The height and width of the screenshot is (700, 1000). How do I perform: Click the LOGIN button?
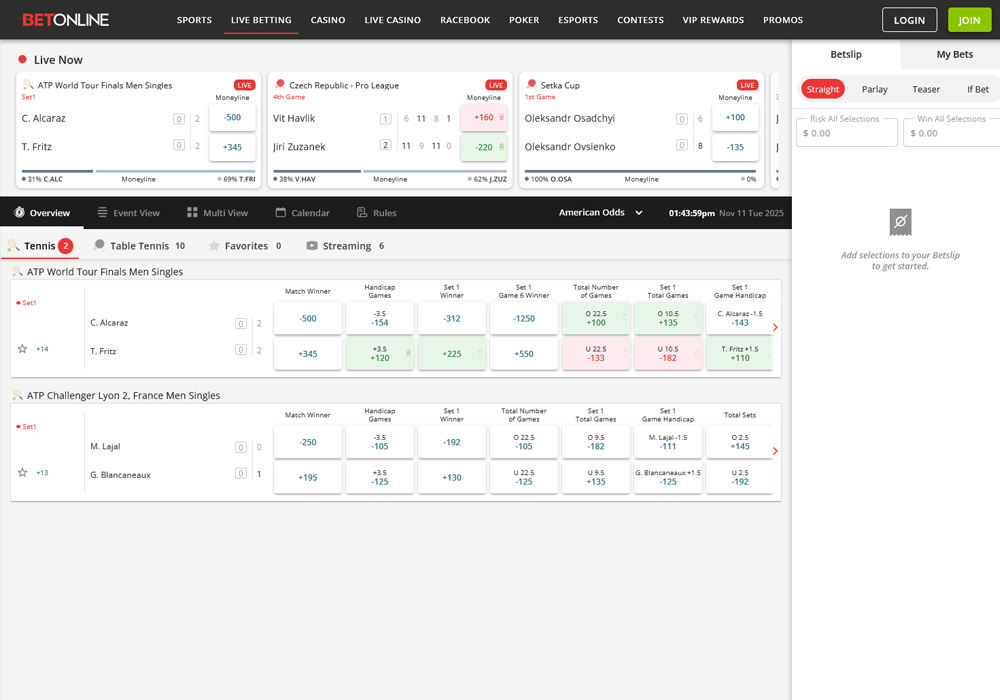pyautogui.click(x=909, y=19)
